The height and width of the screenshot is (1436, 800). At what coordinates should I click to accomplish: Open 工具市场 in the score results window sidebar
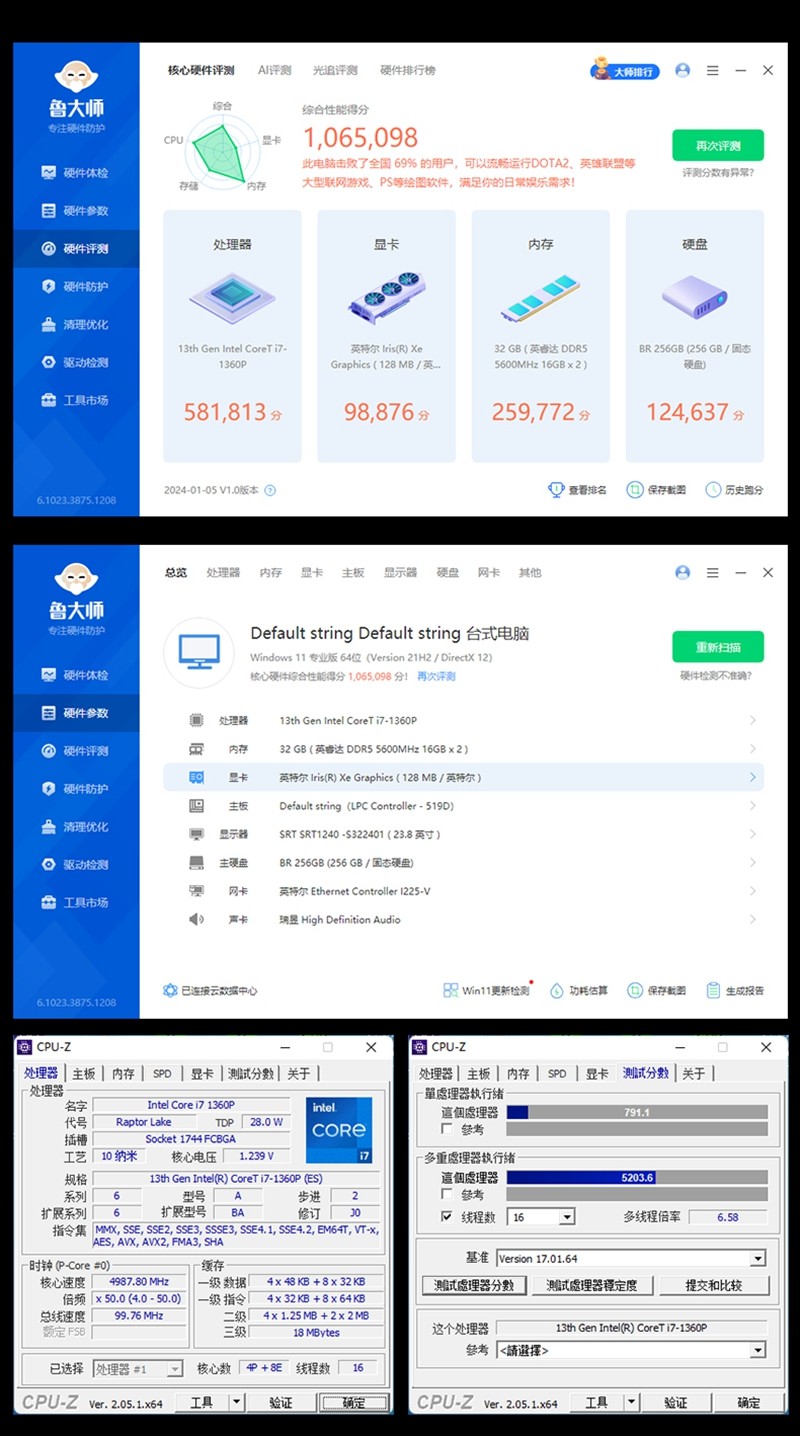(x=76, y=400)
